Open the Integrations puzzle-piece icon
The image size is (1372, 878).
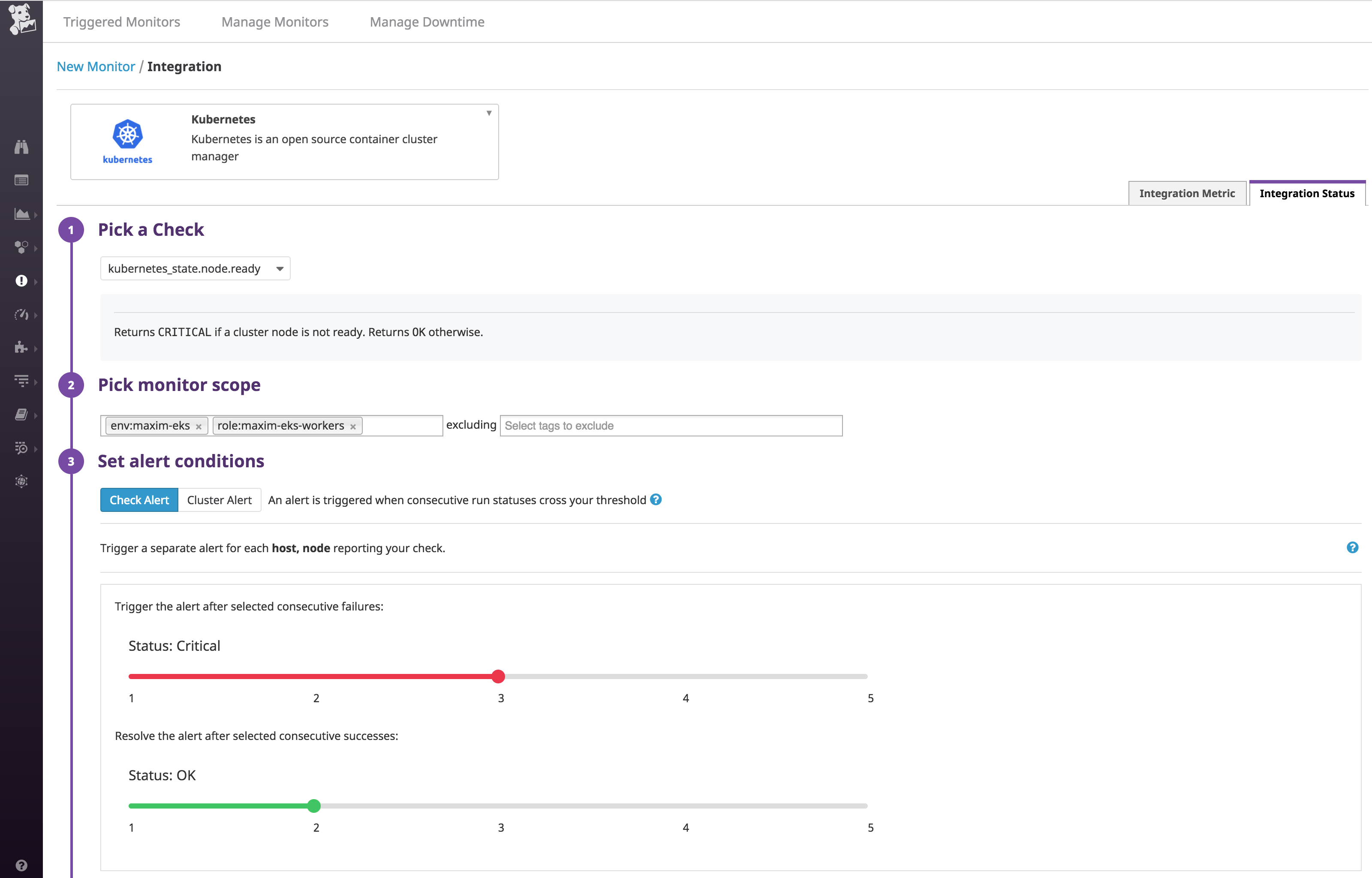click(x=22, y=348)
